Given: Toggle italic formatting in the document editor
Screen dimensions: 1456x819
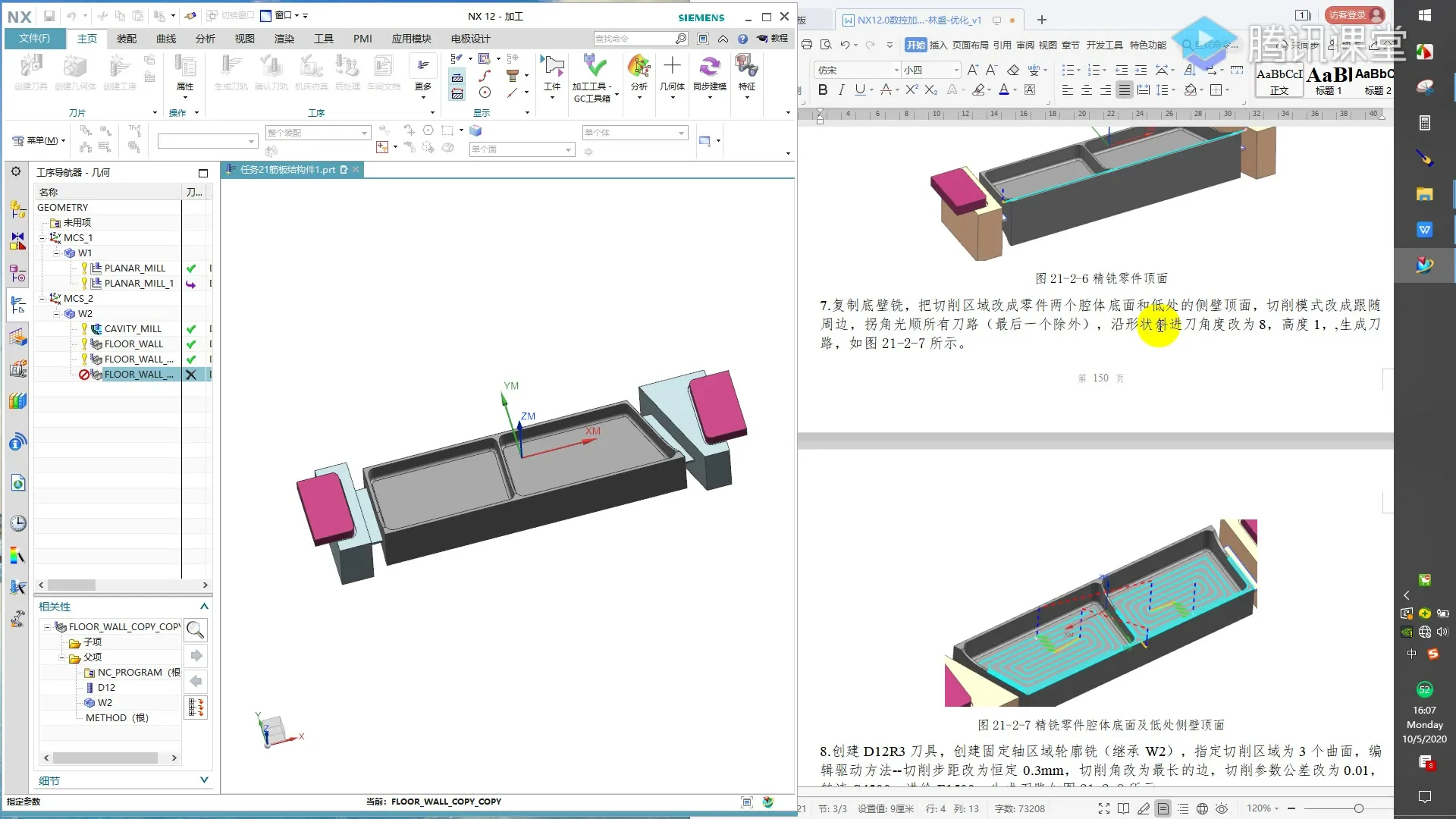Looking at the screenshot, I should coord(841,90).
